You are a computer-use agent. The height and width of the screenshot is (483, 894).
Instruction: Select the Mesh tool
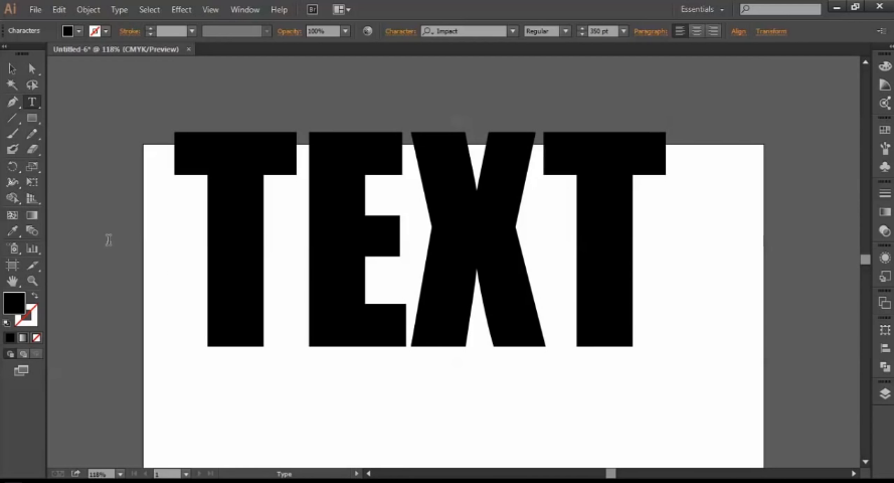(12, 215)
